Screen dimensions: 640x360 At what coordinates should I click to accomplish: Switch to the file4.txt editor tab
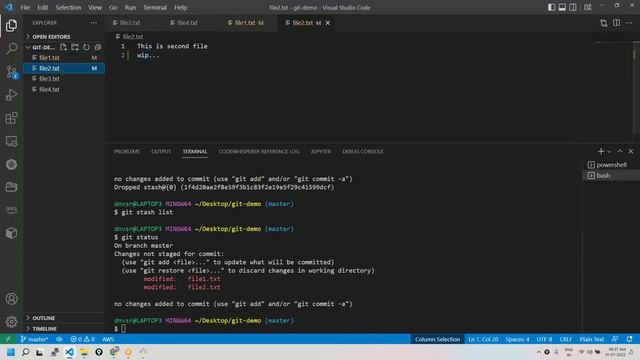pyautogui.click(x=187, y=23)
